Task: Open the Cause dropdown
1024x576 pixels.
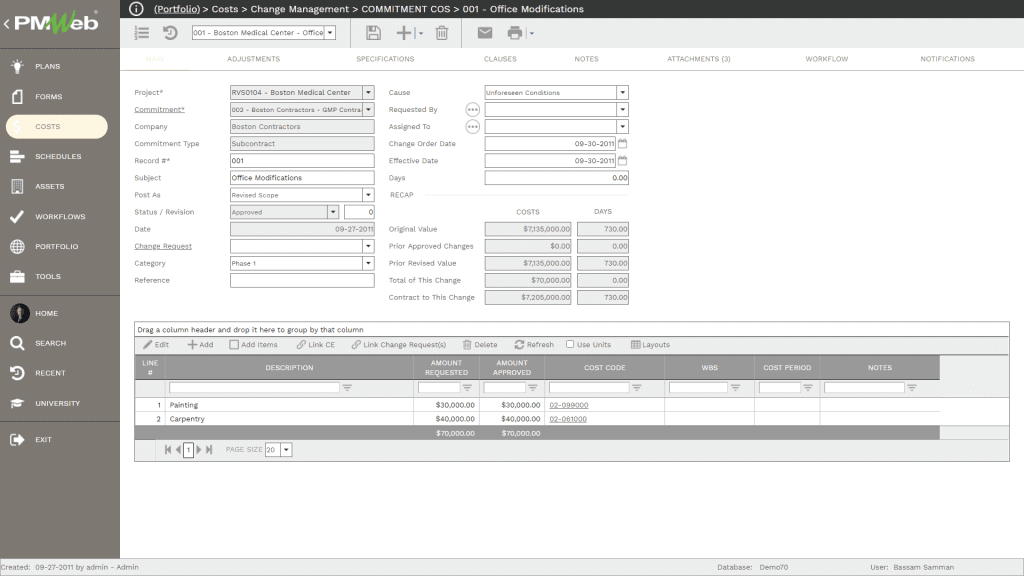Action: (623, 92)
